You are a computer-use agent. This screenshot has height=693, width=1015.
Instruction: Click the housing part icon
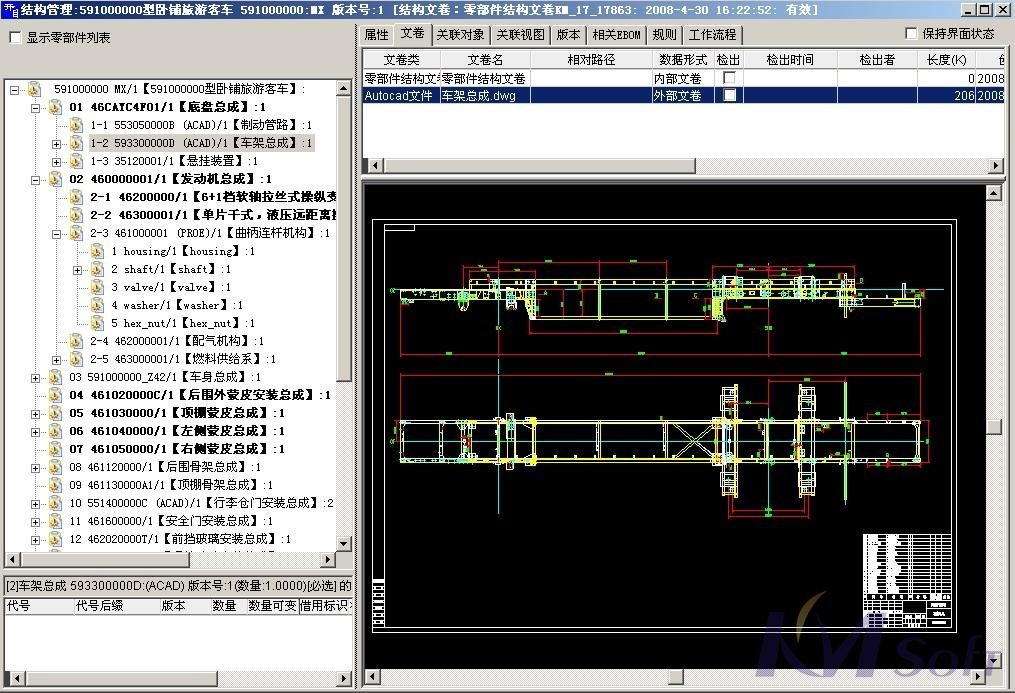[x=97, y=251]
